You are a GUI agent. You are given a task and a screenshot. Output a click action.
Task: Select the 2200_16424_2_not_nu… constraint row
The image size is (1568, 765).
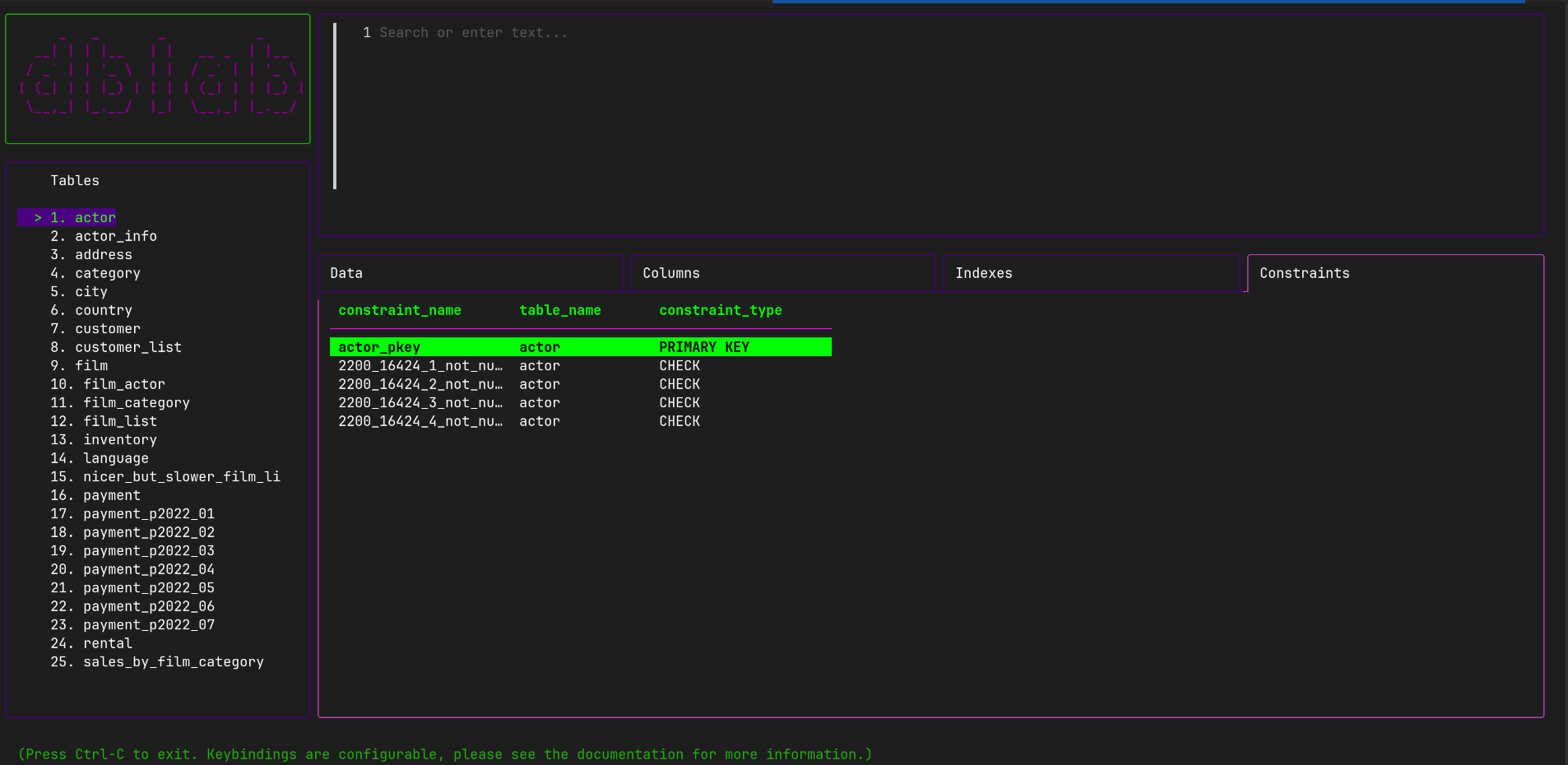[x=581, y=384]
